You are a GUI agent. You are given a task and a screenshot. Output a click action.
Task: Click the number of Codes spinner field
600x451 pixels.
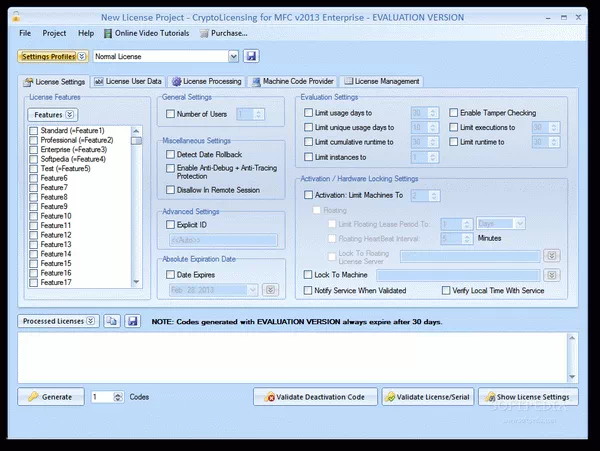(104, 397)
